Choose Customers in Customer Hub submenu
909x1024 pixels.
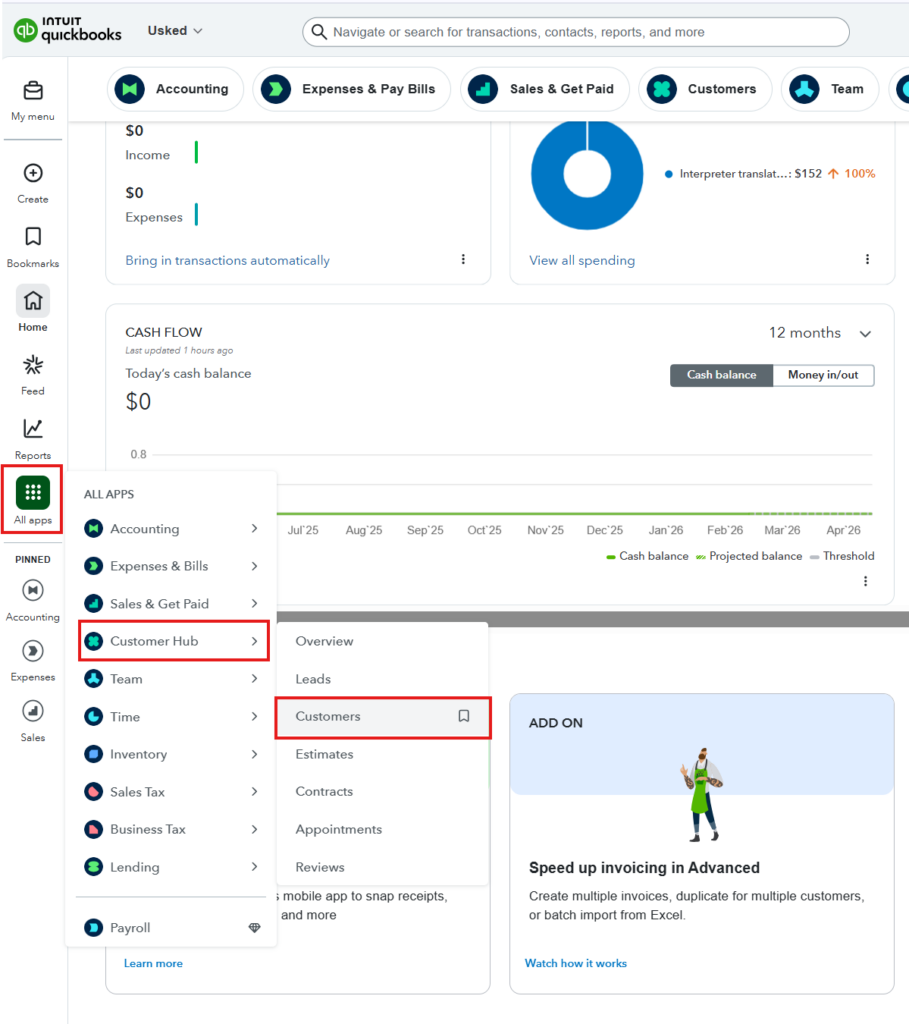tap(383, 716)
